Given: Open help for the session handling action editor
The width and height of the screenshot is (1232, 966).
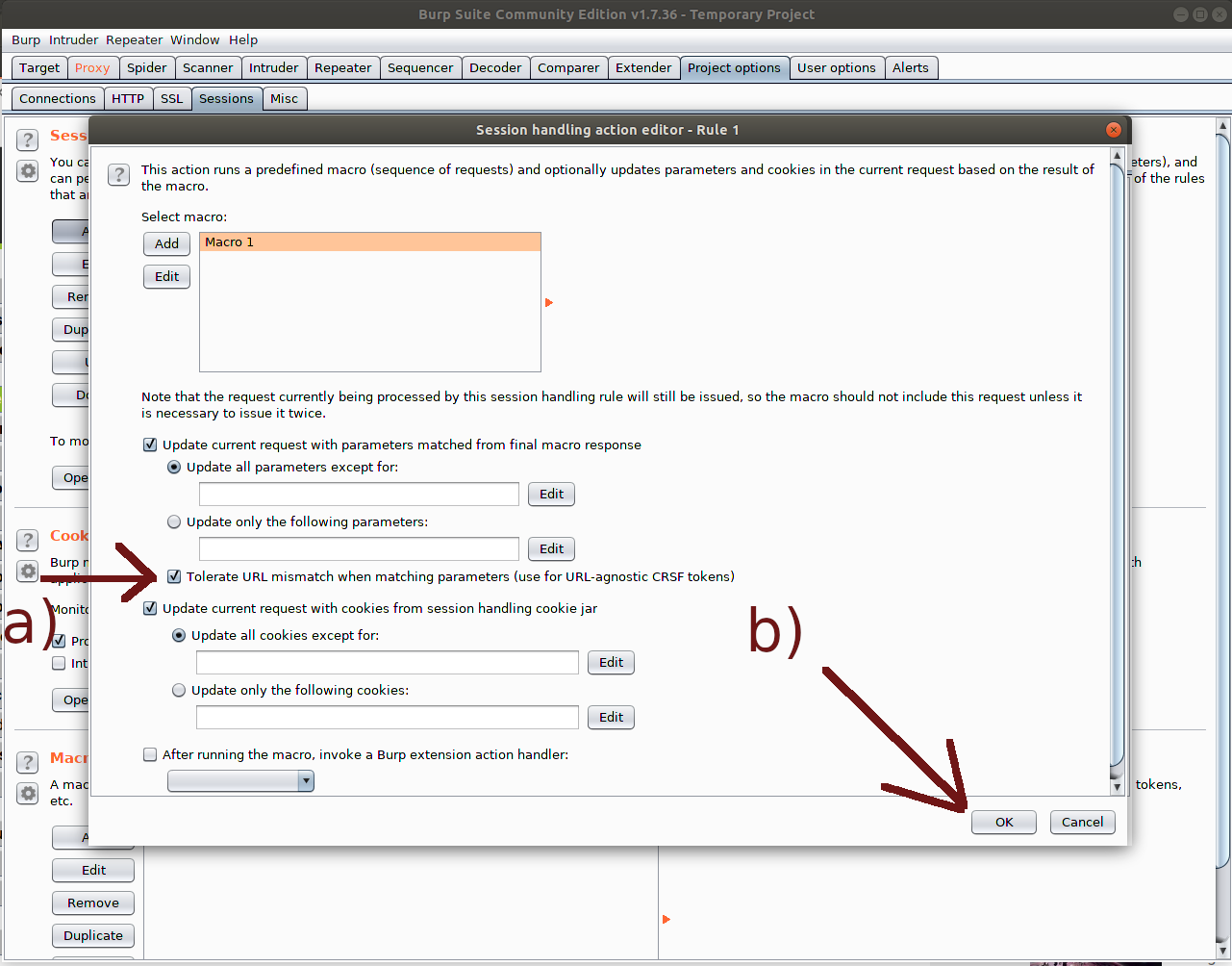Looking at the screenshot, I should pyautogui.click(x=118, y=174).
